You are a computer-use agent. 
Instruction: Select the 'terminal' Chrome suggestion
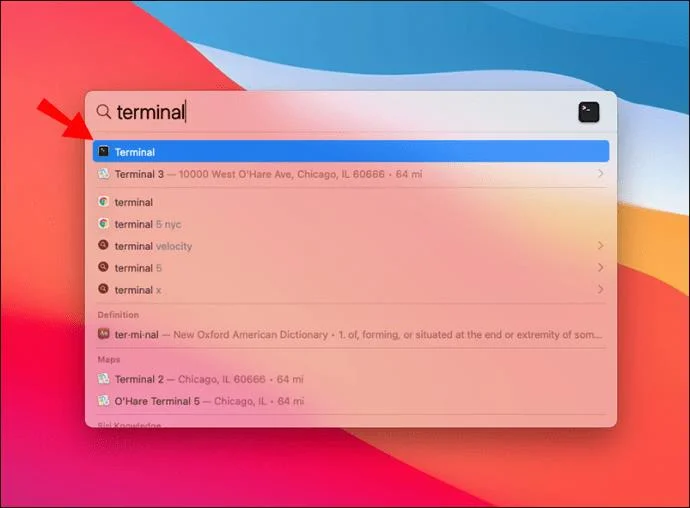(x=351, y=202)
